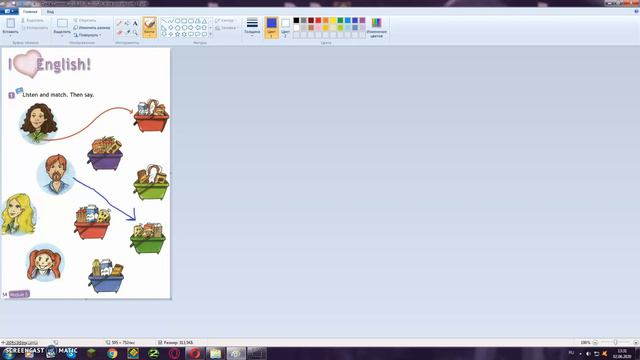Pick the white color swatch
The width and height of the screenshot is (640, 360).
[296, 28]
